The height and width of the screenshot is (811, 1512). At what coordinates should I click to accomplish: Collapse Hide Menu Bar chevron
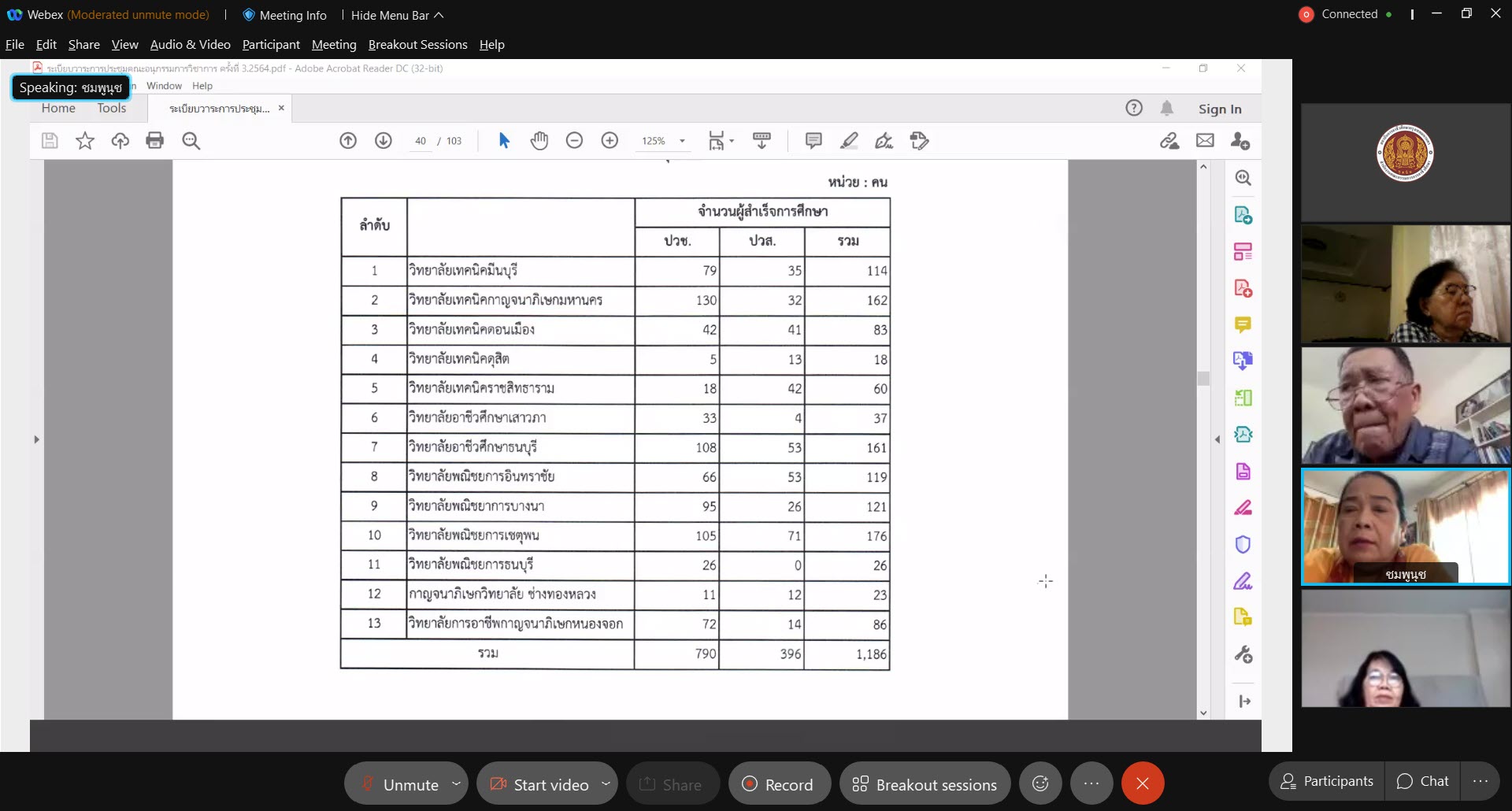coord(439,15)
